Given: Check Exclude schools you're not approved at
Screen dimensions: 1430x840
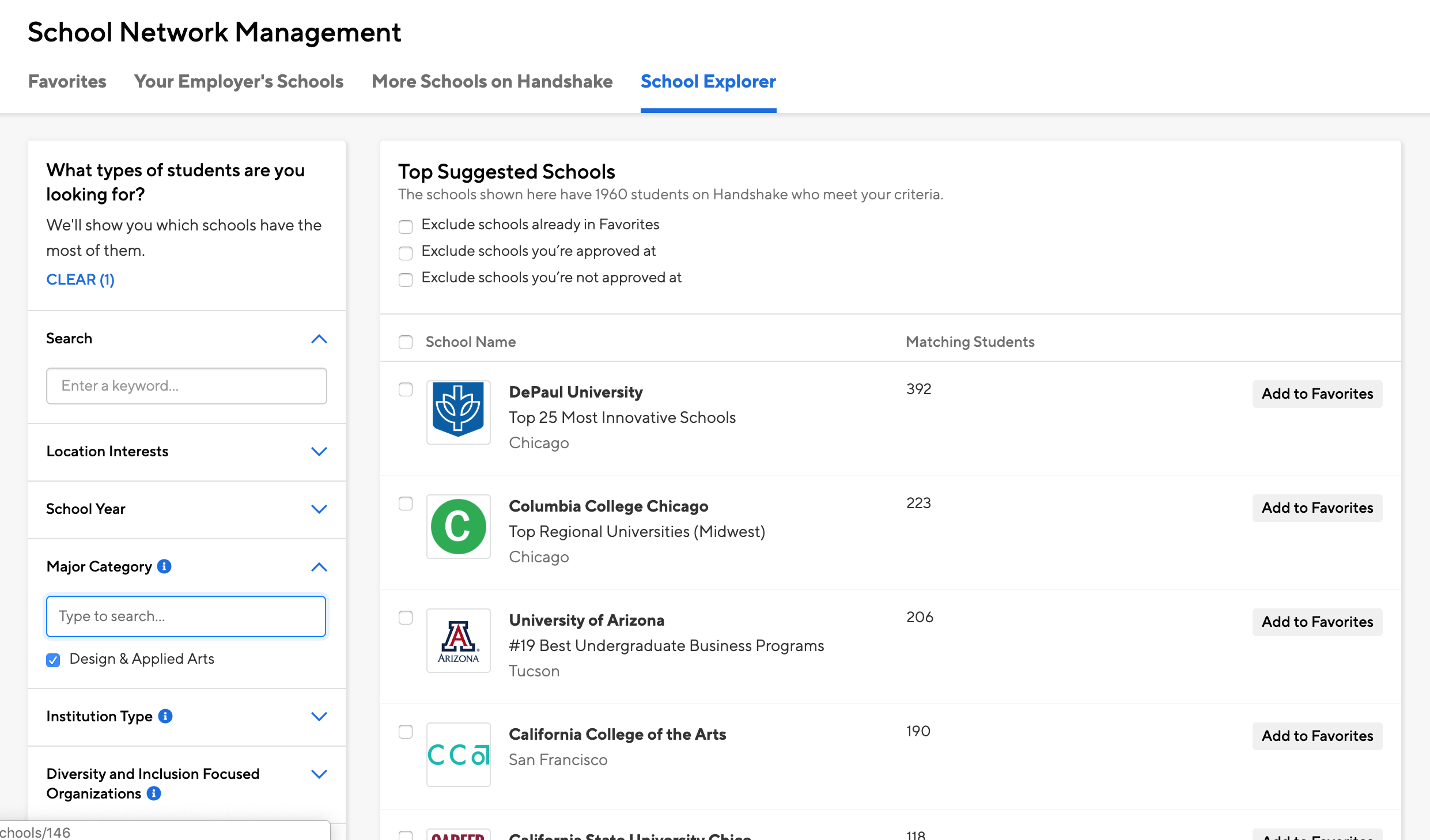Looking at the screenshot, I should click(x=406, y=279).
